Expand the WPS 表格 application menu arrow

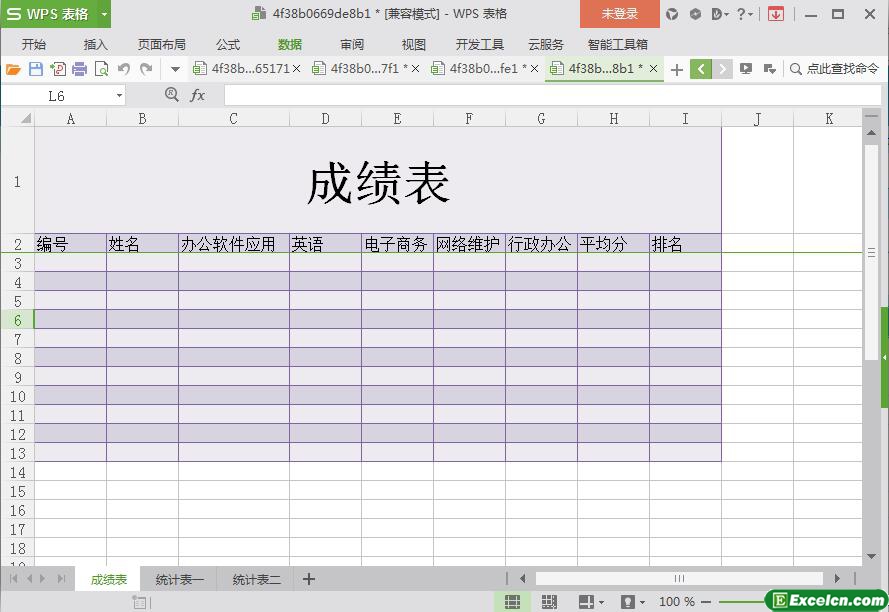click(104, 14)
